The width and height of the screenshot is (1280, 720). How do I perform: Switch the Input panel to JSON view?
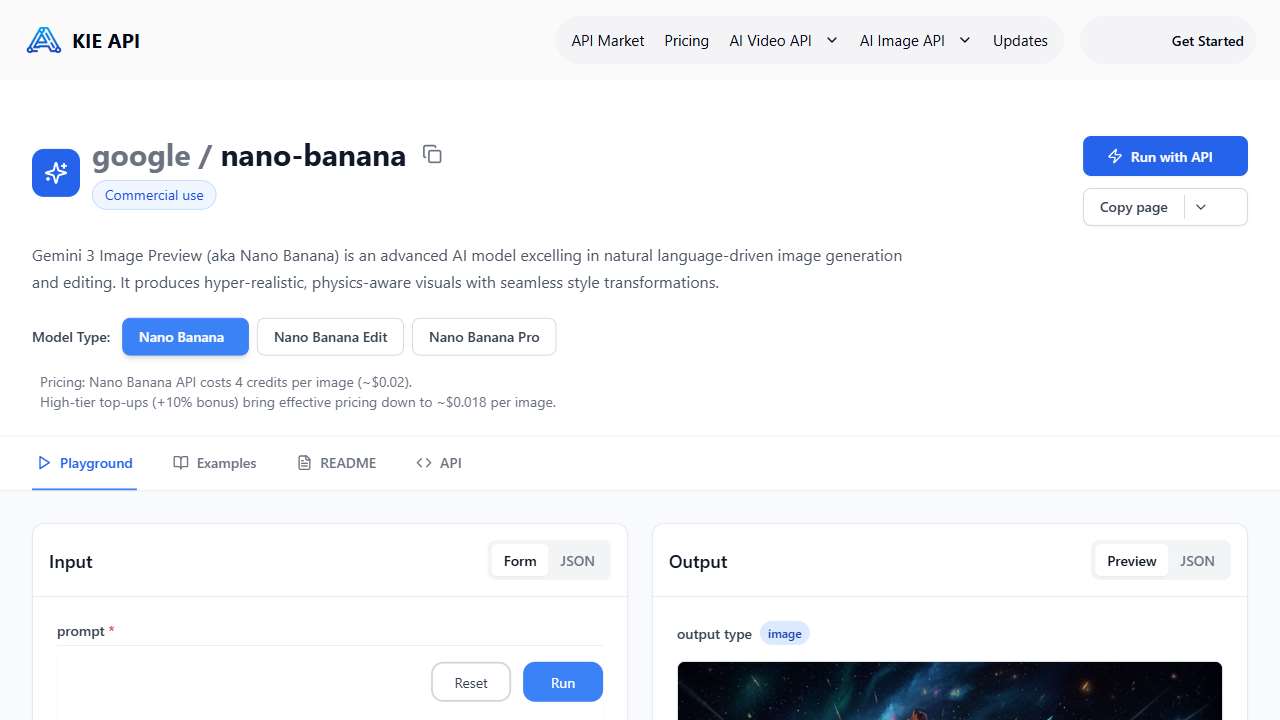[x=577, y=561]
